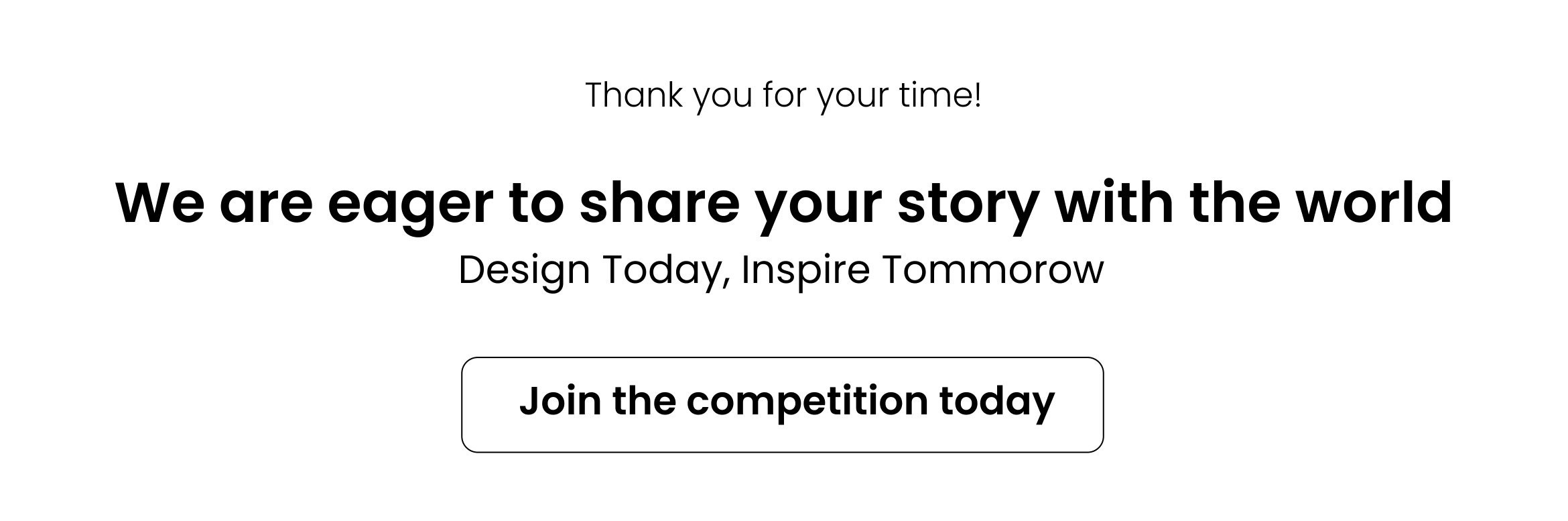Click the word 'the' before 'world'
Image resolution: width=1568 pixels, height=521 pixels.
[x=1236, y=201]
